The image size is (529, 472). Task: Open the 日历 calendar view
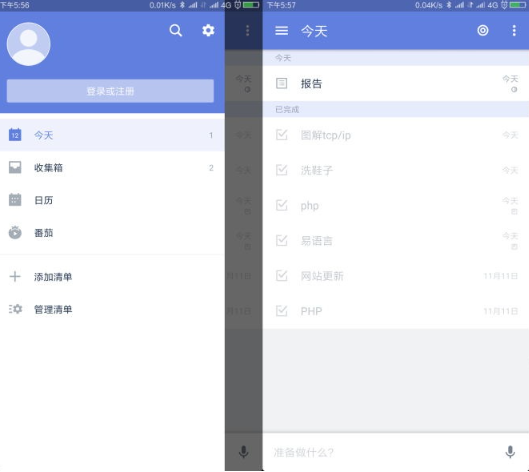coord(112,200)
